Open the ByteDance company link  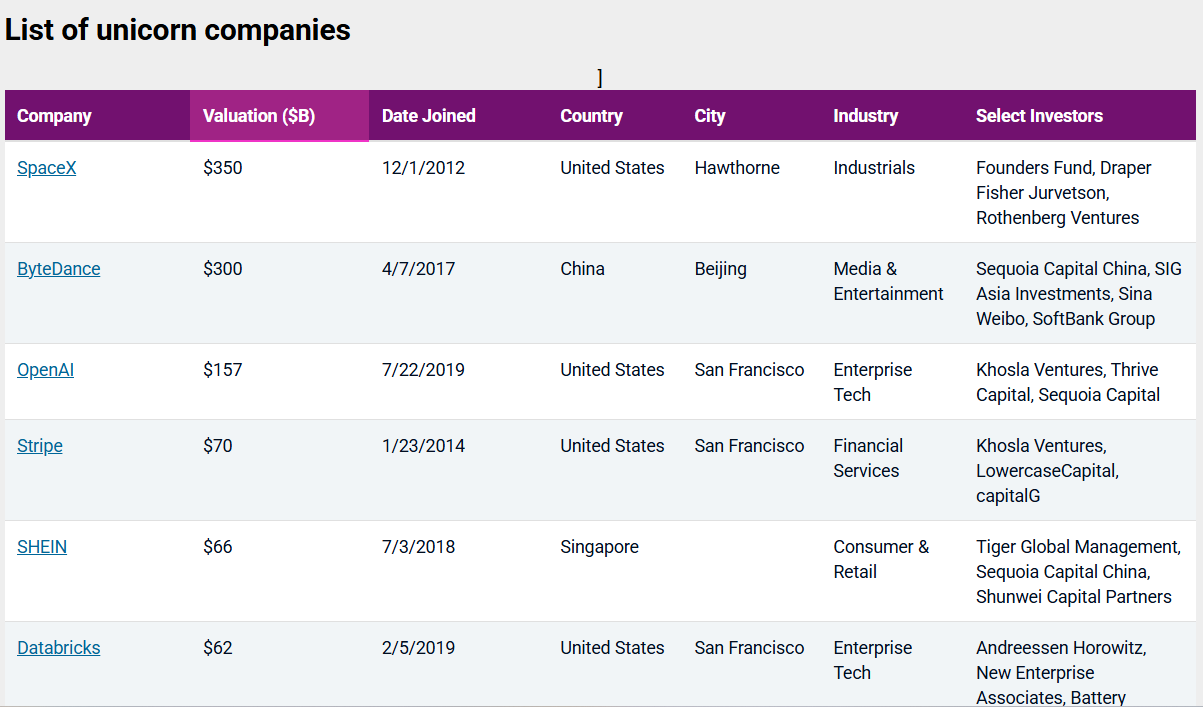tap(58, 269)
